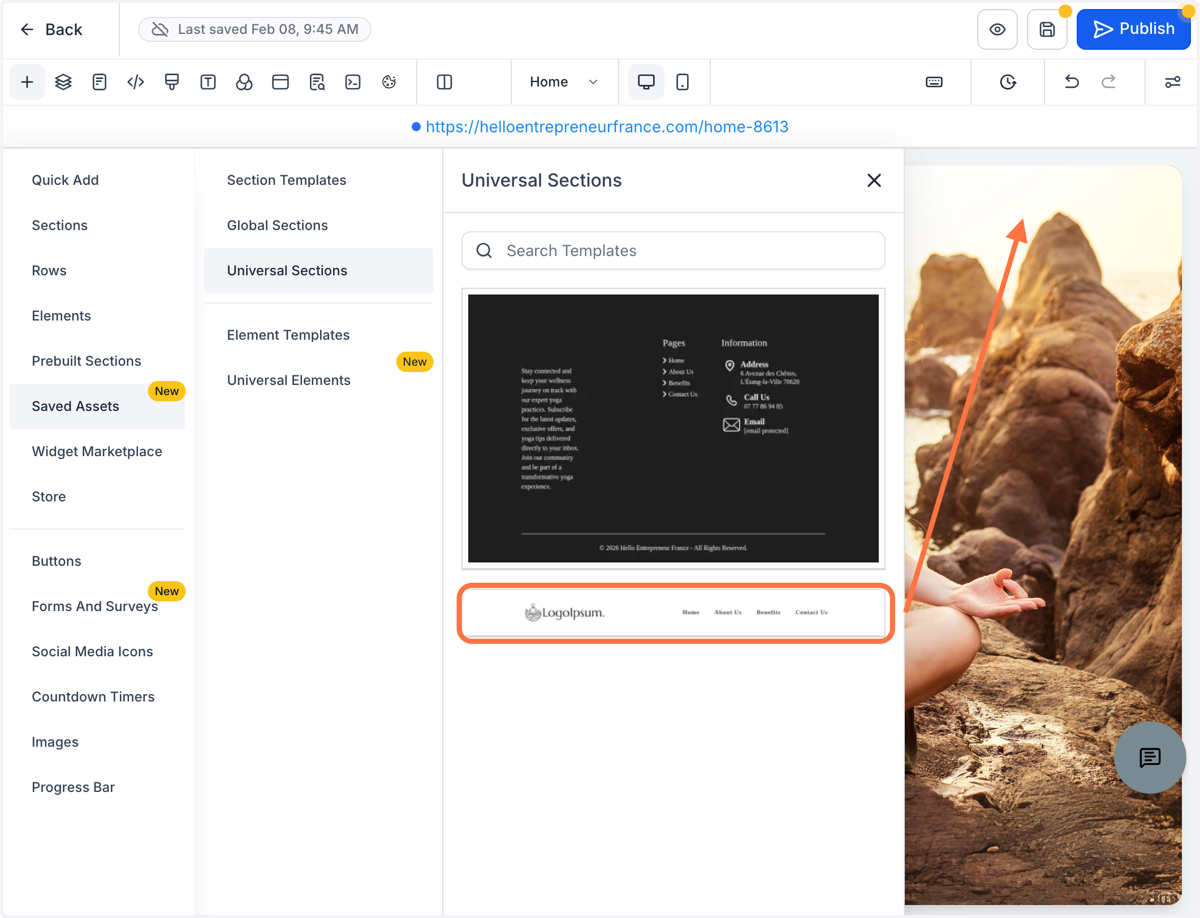Go Back to previous screen
This screenshot has width=1200, height=918.
50,30
